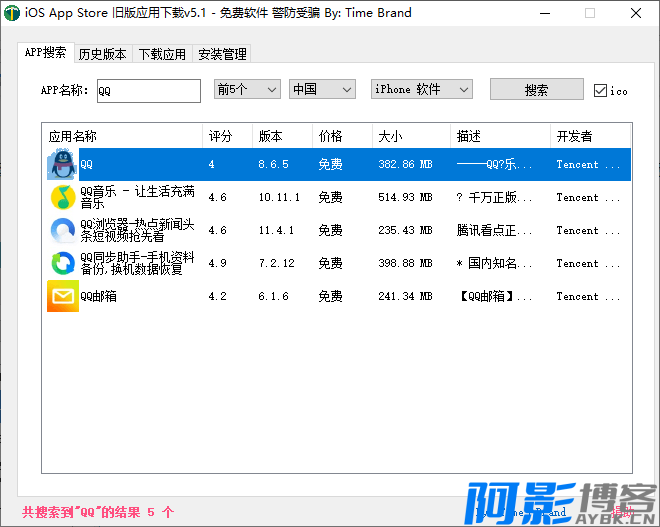
Task: Select the QQ浏览器 row name
Action: click(137, 230)
